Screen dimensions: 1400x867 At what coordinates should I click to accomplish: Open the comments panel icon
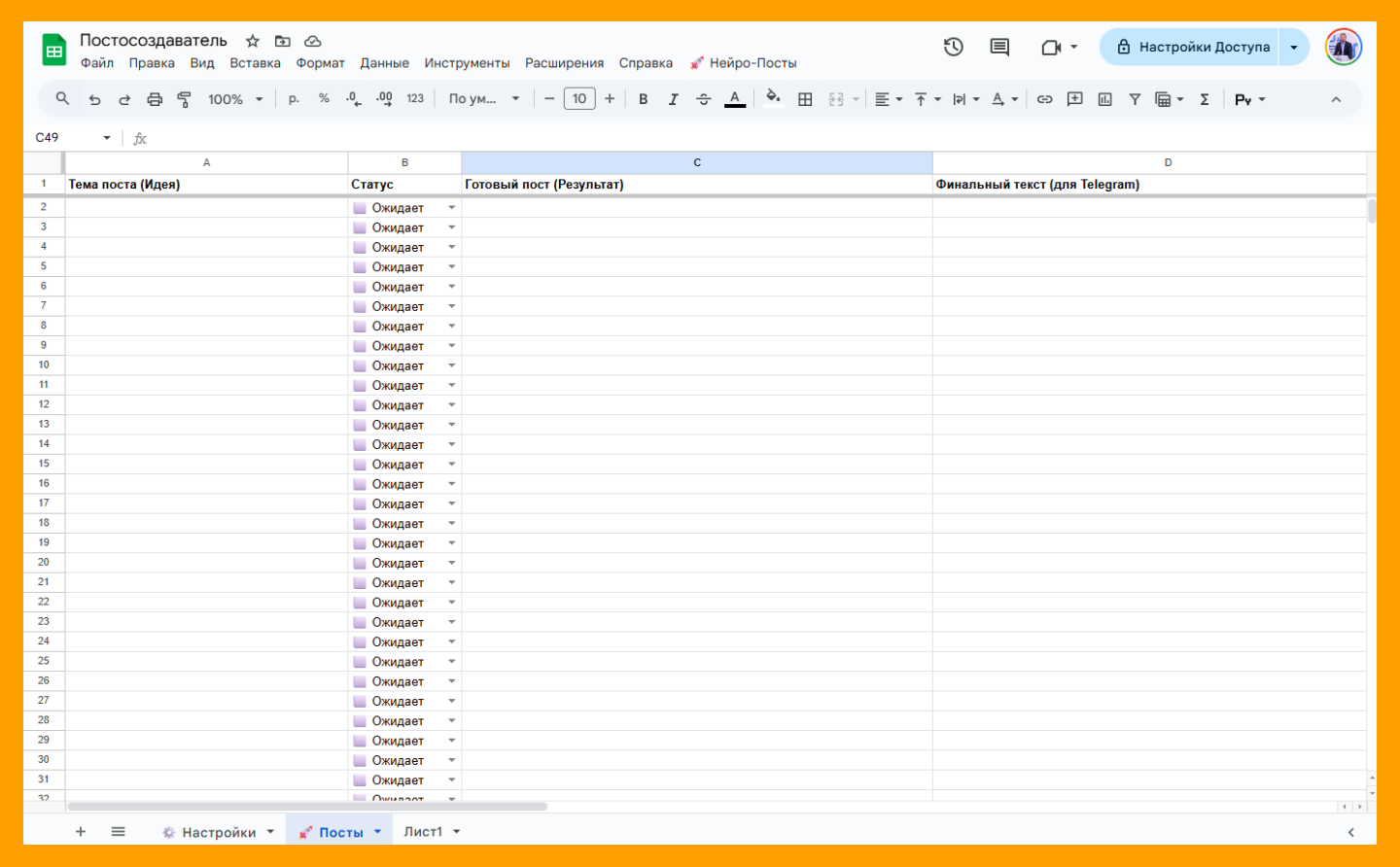click(x=998, y=47)
